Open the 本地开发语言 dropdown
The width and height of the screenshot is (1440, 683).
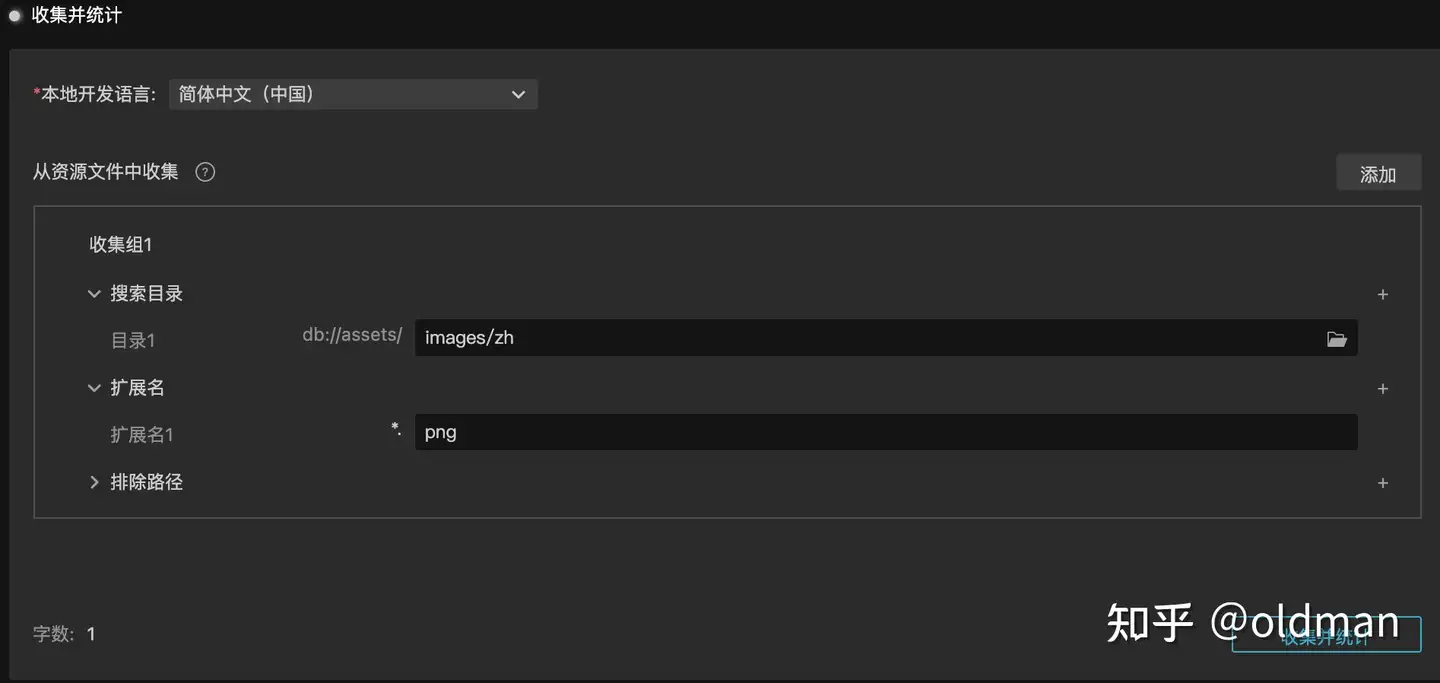(353, 95)
